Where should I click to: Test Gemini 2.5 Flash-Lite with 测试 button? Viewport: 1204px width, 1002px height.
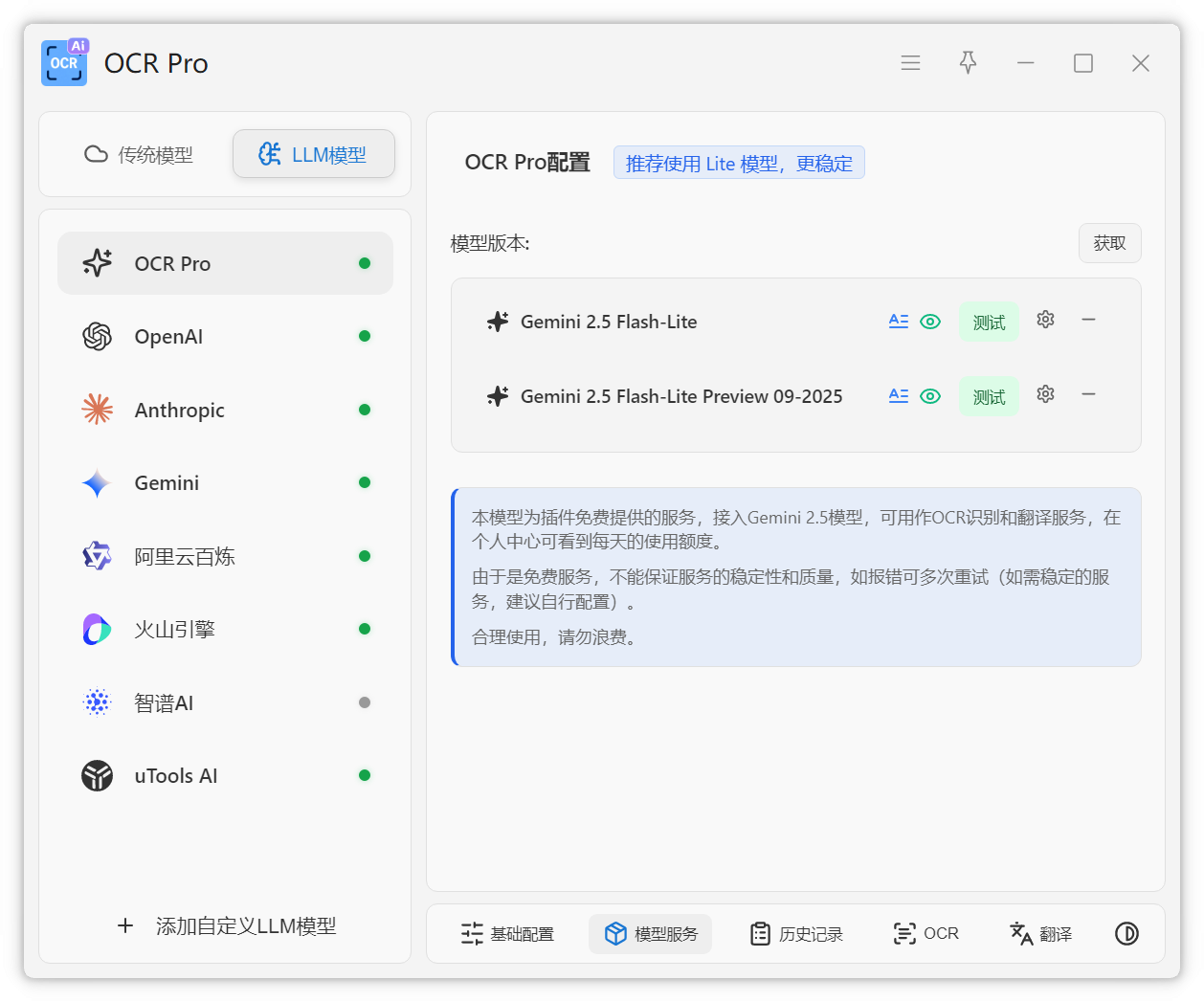[x=989, y=323]
